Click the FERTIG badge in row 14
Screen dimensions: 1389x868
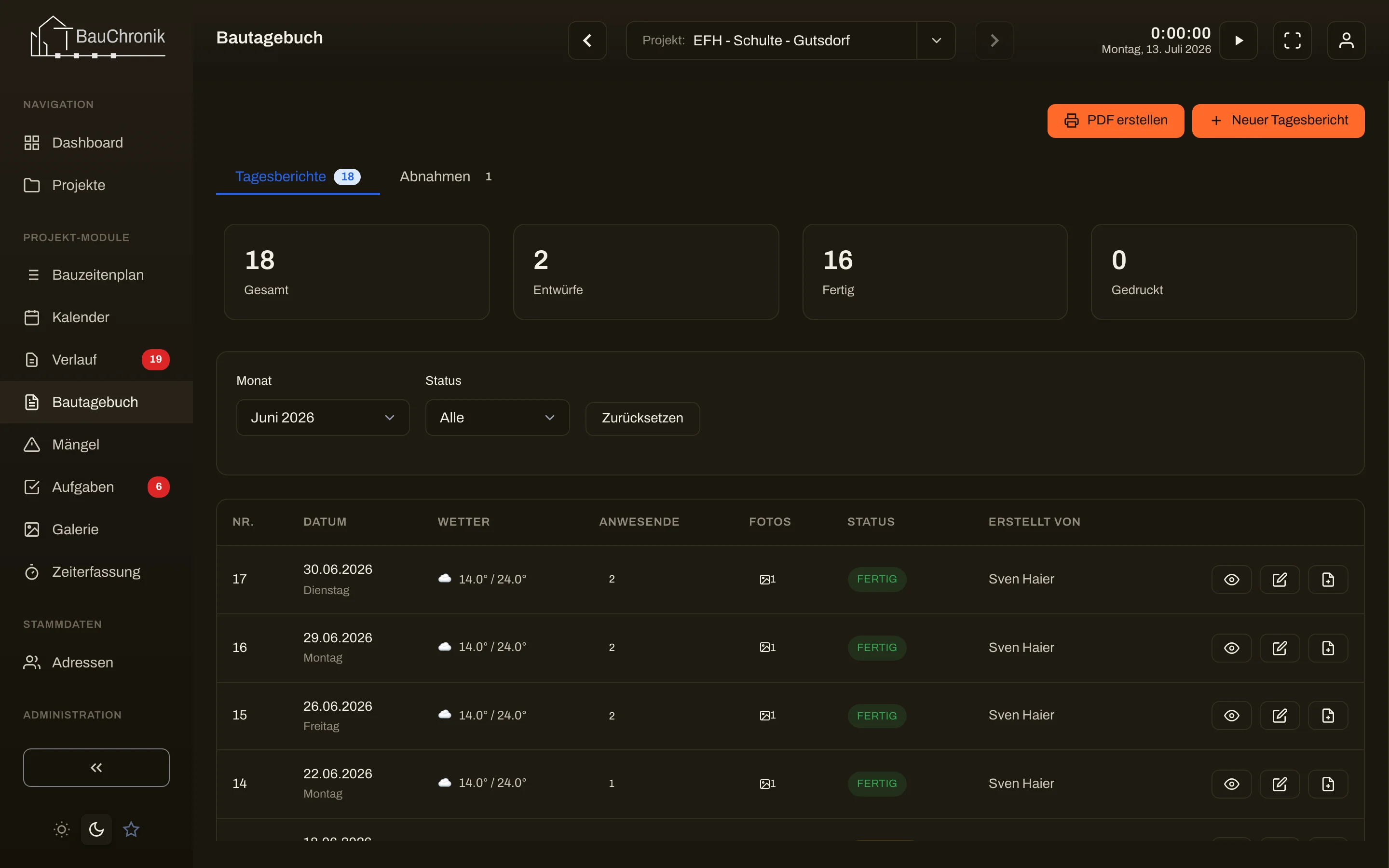click(876, 784)
